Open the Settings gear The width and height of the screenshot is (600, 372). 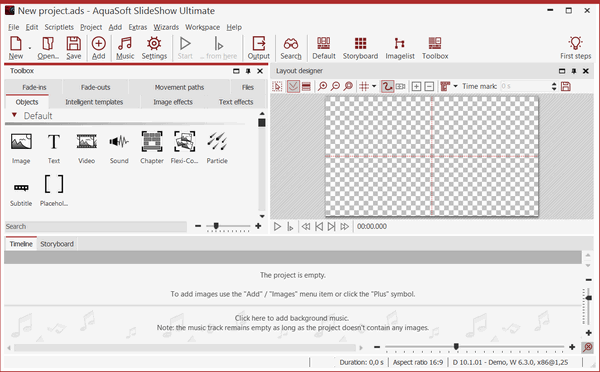(x=154, y=48)
